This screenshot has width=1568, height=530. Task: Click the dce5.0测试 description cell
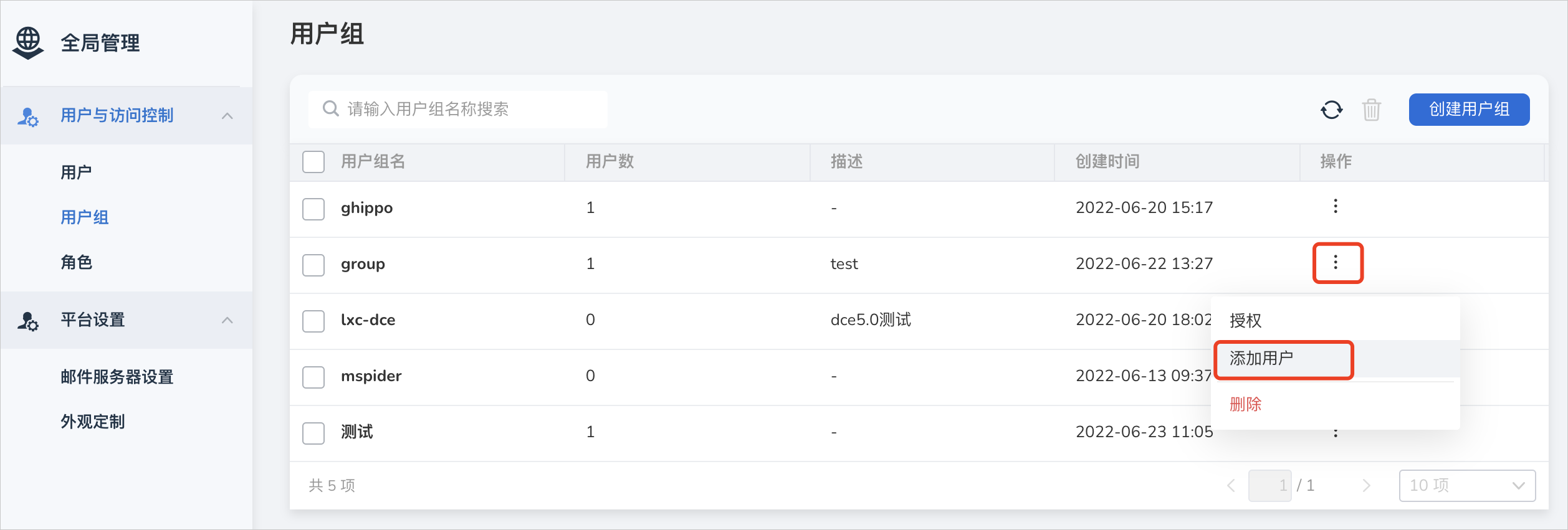(871, 319)
